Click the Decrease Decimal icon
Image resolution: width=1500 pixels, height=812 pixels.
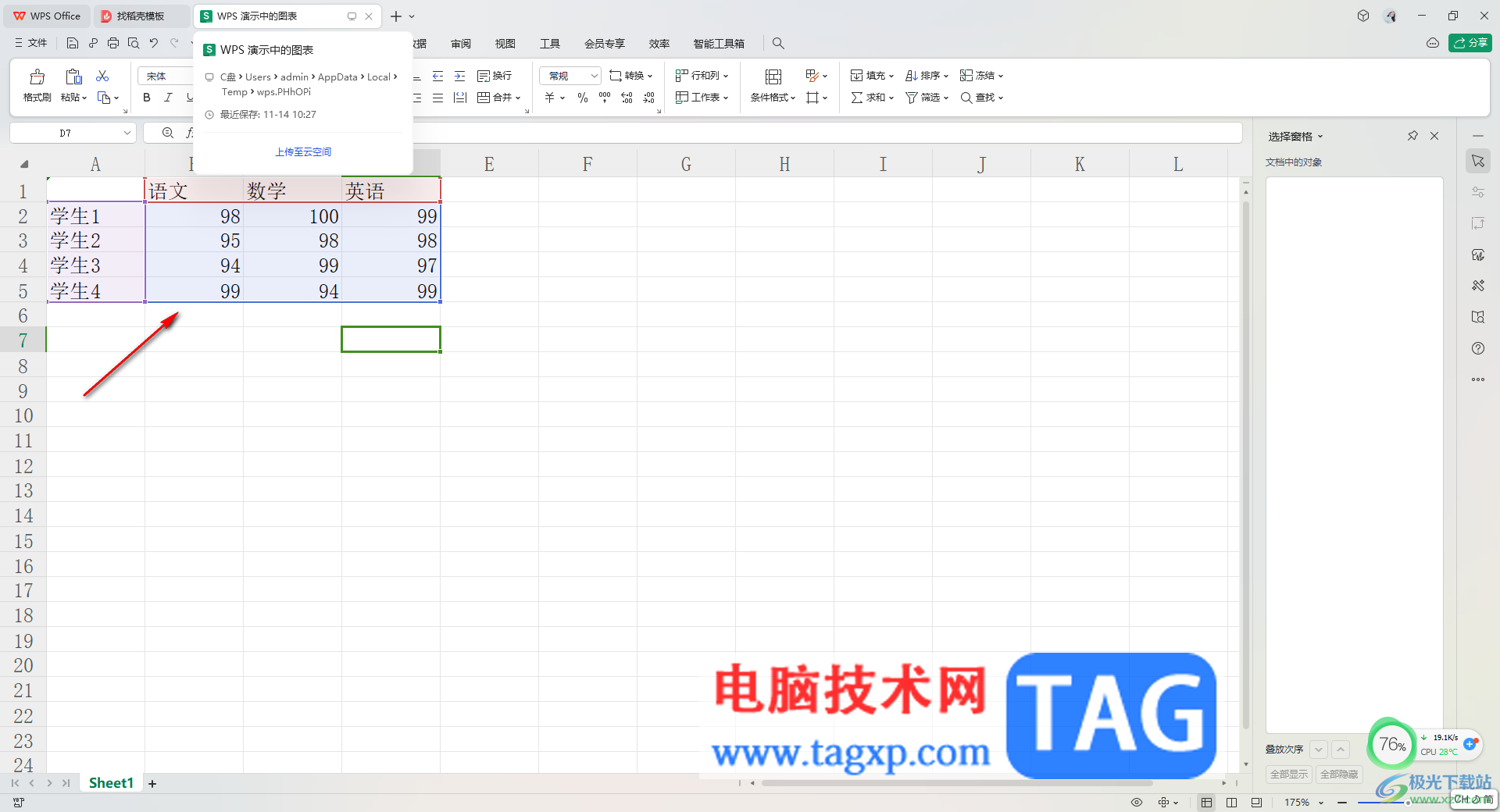tap(649, 98)
